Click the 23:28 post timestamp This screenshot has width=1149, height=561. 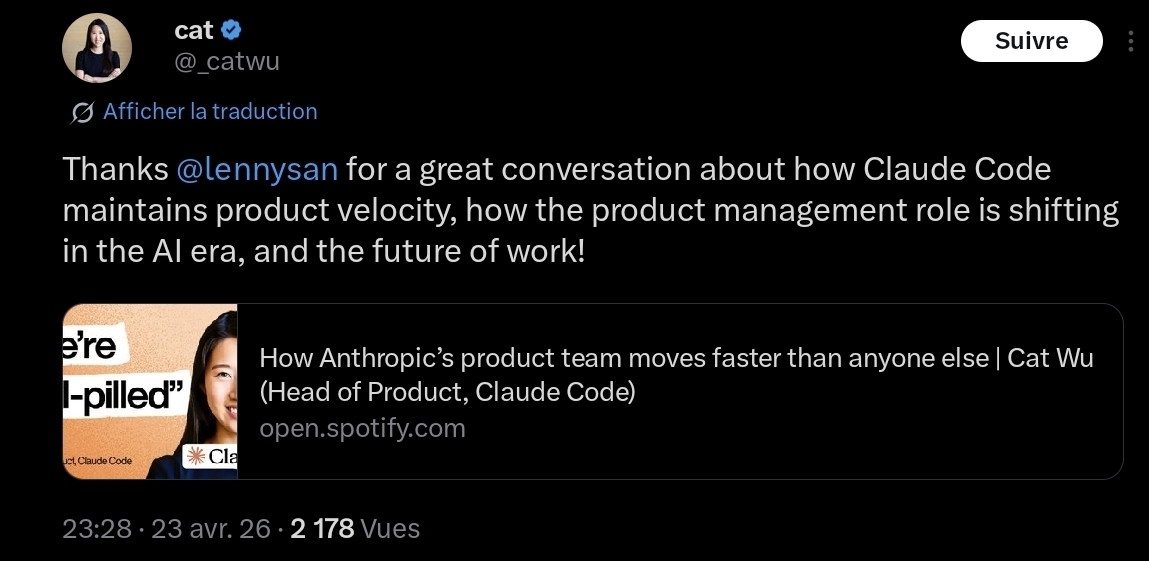pyautogui.click(x=97, y=528)
